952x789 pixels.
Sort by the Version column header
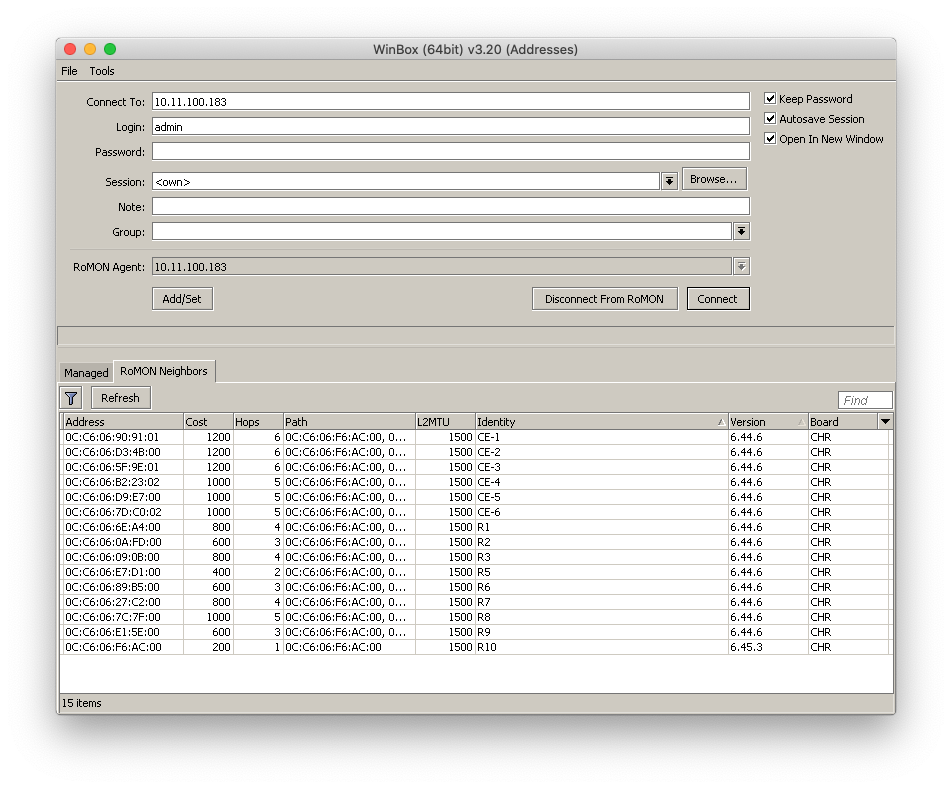pyautogui.click(x=768, y=421)
